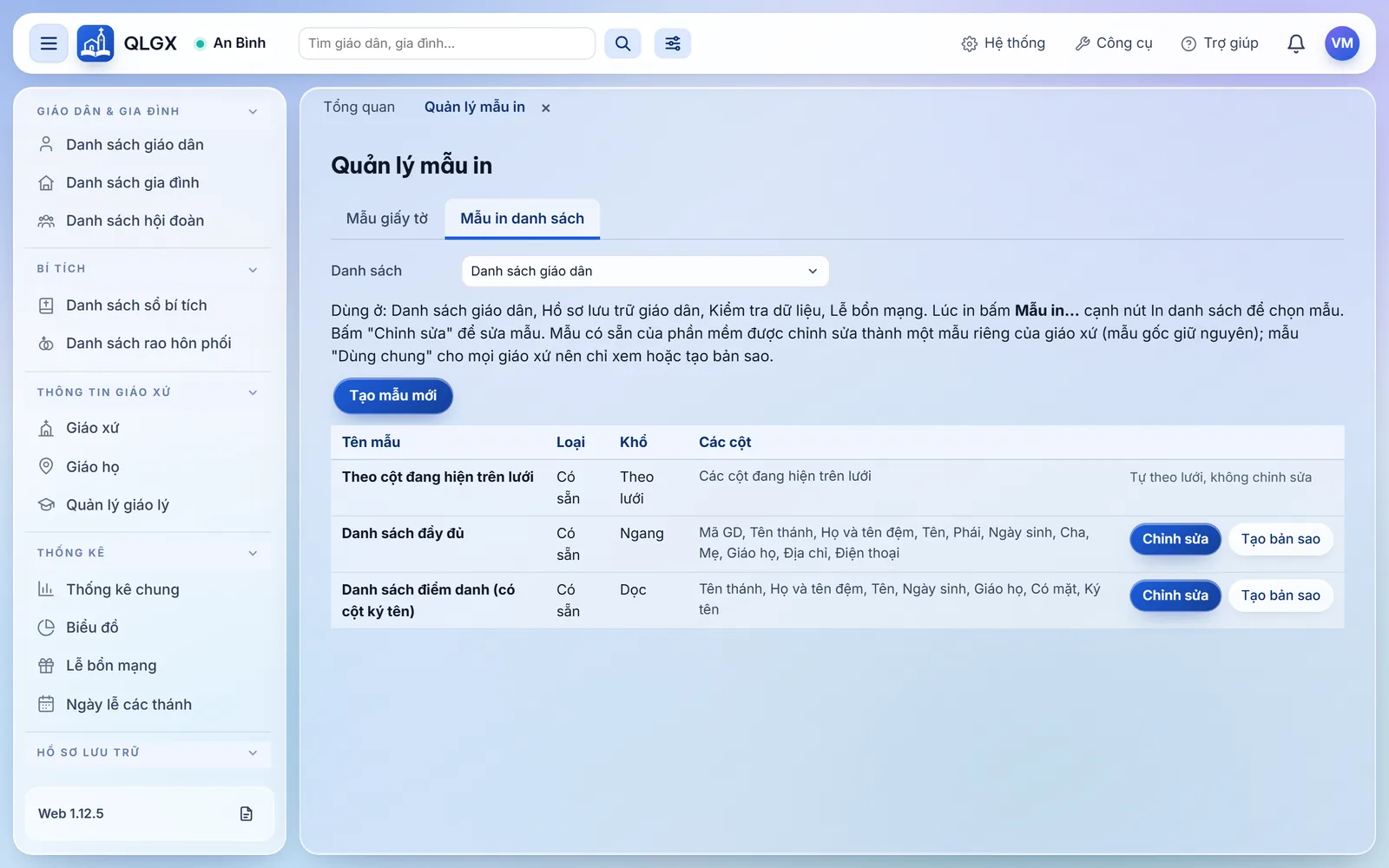This screenshot has height=868, width=1389.
Task: Open the Biểu đồ page
Action: (x=148, y=628)
